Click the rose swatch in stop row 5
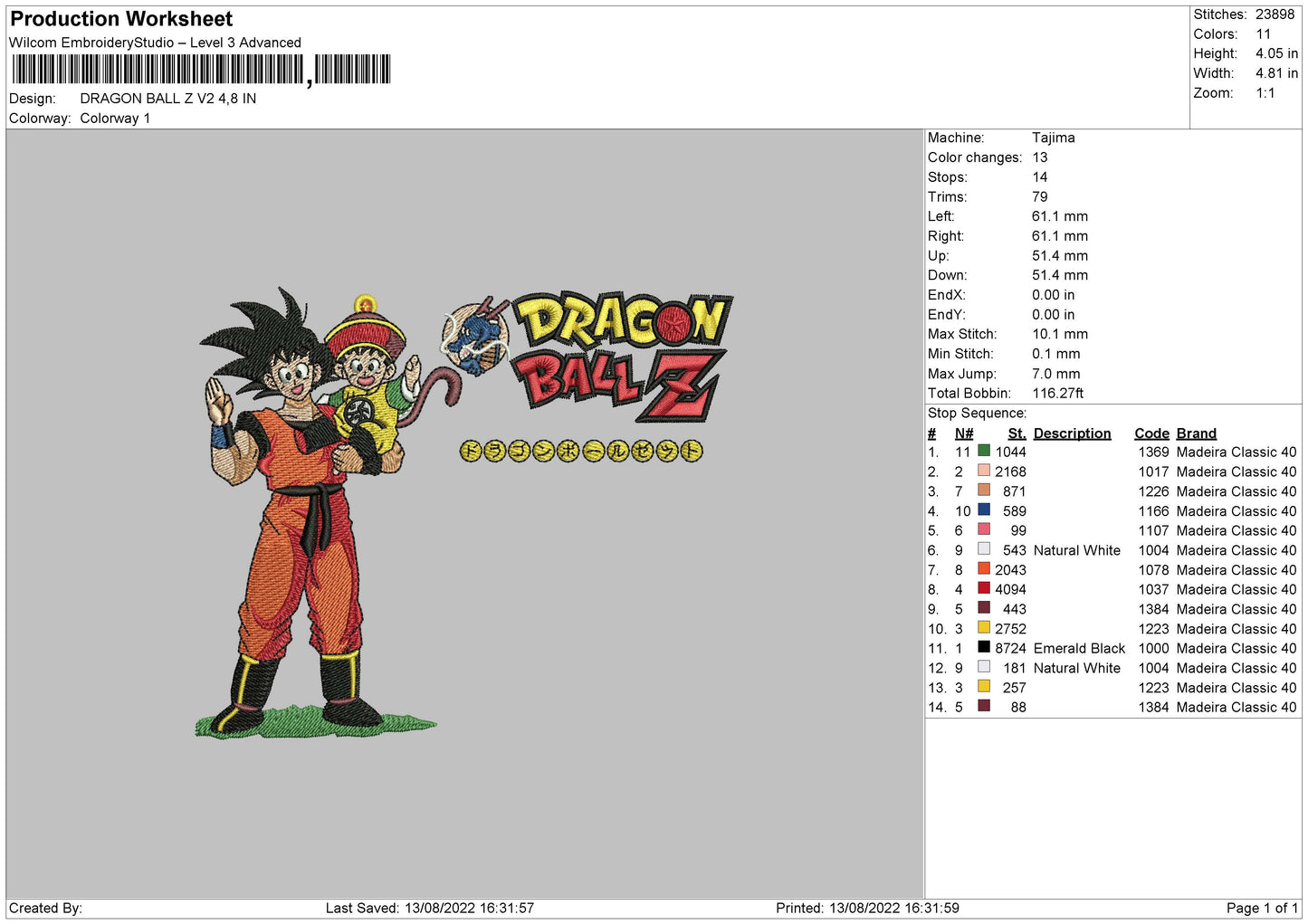The image size is (1308, 924). (984, 529)
